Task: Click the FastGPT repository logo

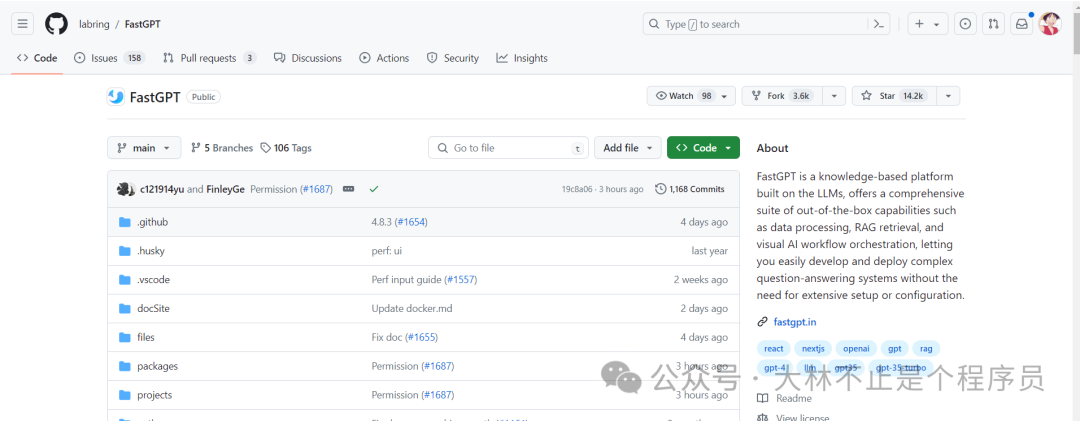Action: 116,97
